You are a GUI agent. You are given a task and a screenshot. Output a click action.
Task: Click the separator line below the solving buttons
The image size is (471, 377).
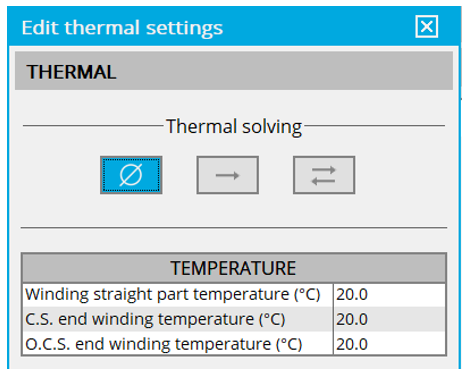pyautogui.click(x=234, y=228)
